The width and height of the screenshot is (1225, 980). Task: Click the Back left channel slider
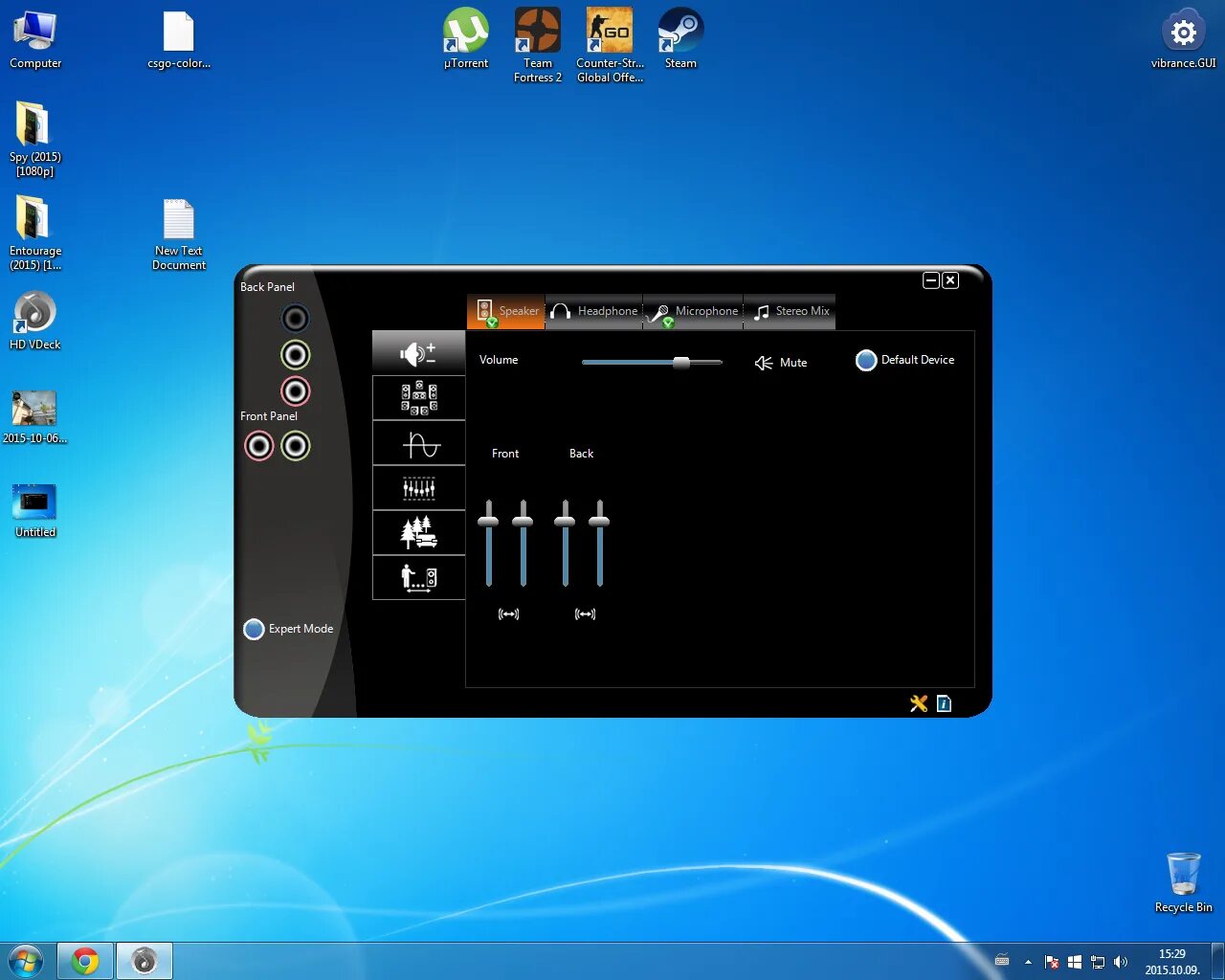[x=565, y=522]
